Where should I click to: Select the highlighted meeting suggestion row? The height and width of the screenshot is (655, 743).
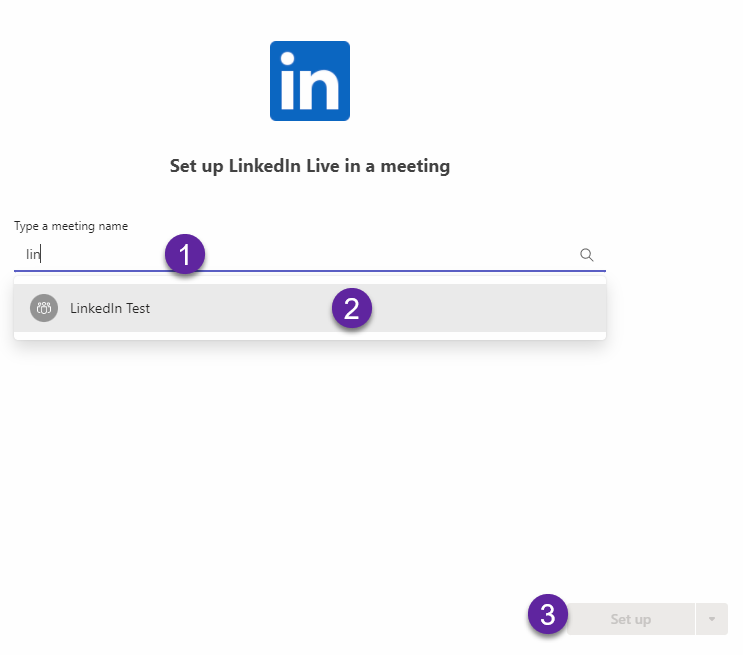pos(310,308)
